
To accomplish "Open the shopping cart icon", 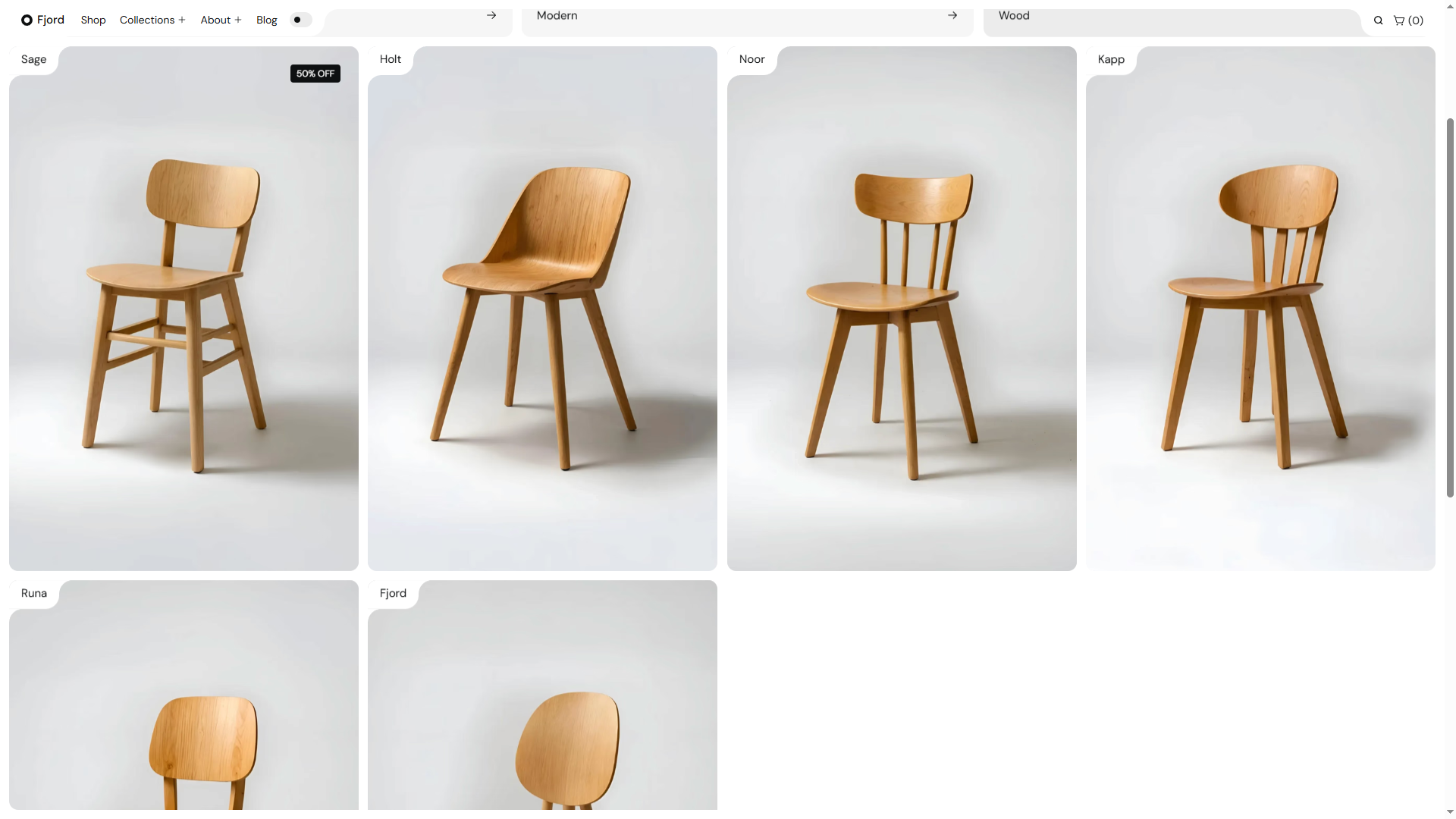I will pos(1399,20).
